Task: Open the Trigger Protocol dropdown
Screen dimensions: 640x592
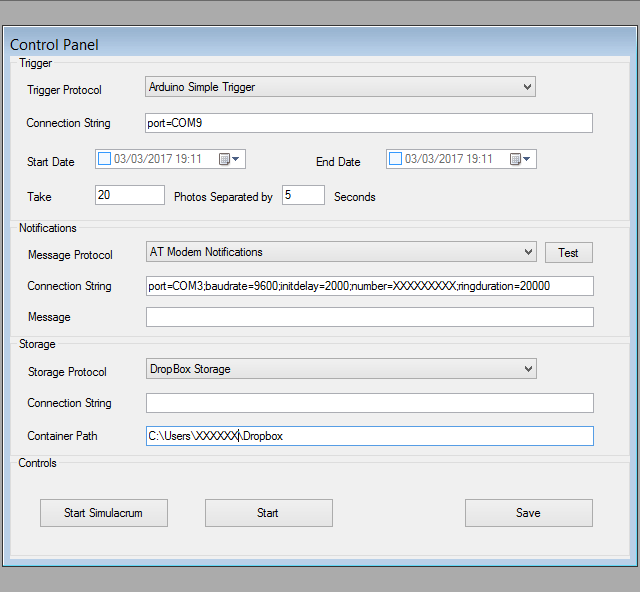Action: (x=340, y=87)
